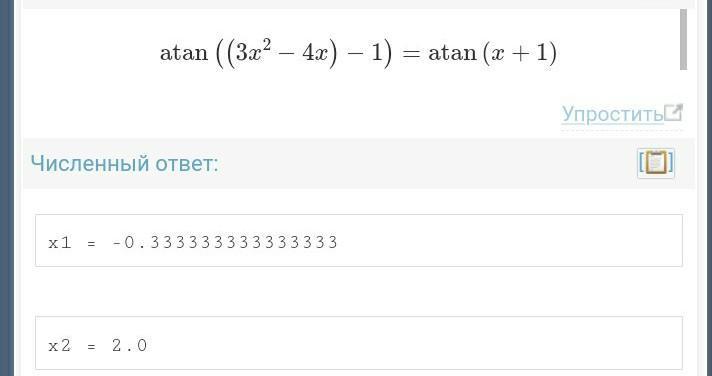This screenshot has width=712, height=376.
Task: Click the equation panel's vertical scrollbar thumb
Action: [683, 40]
